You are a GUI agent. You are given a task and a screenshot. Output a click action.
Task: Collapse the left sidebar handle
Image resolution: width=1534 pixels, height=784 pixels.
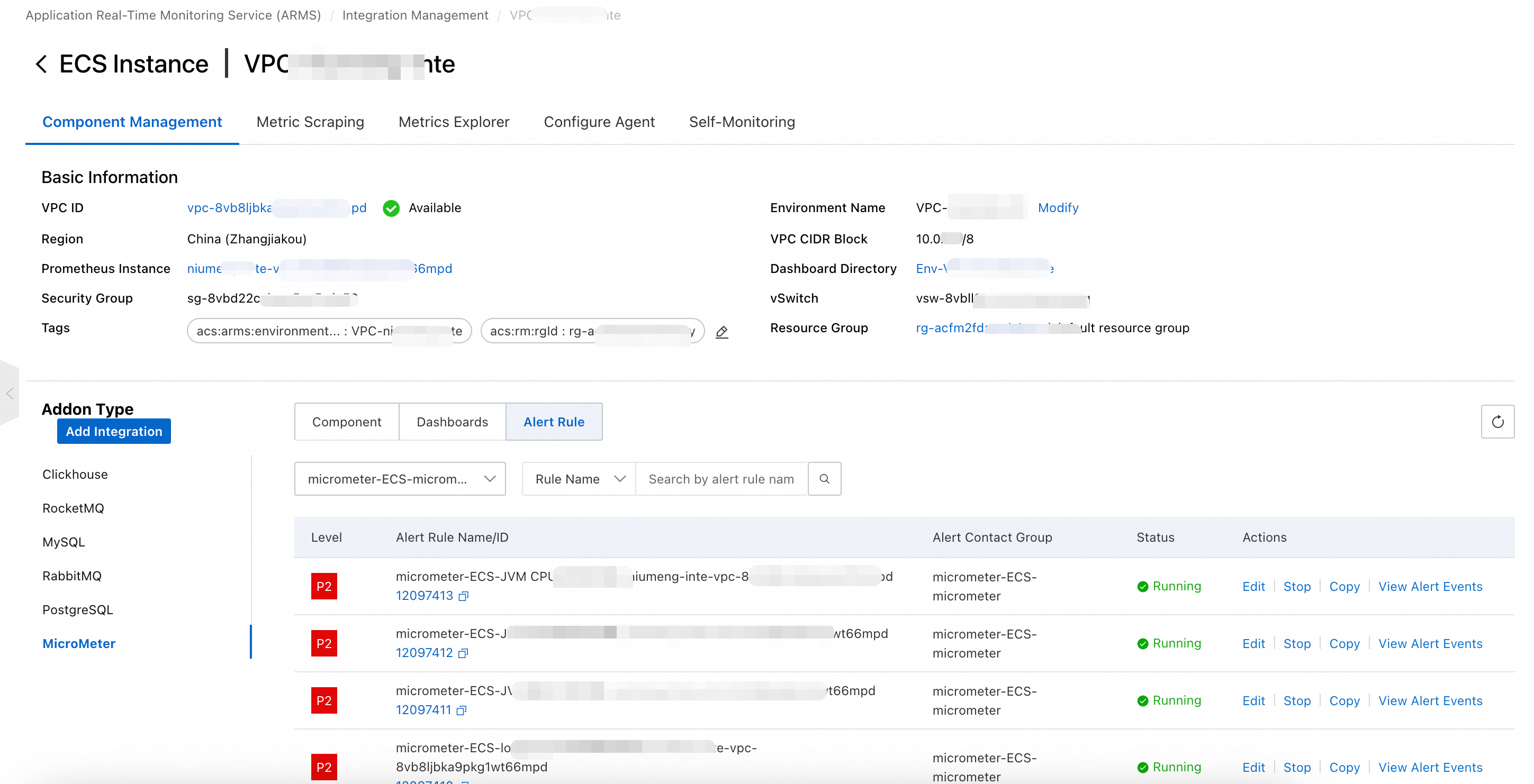[x=10, y=393]
